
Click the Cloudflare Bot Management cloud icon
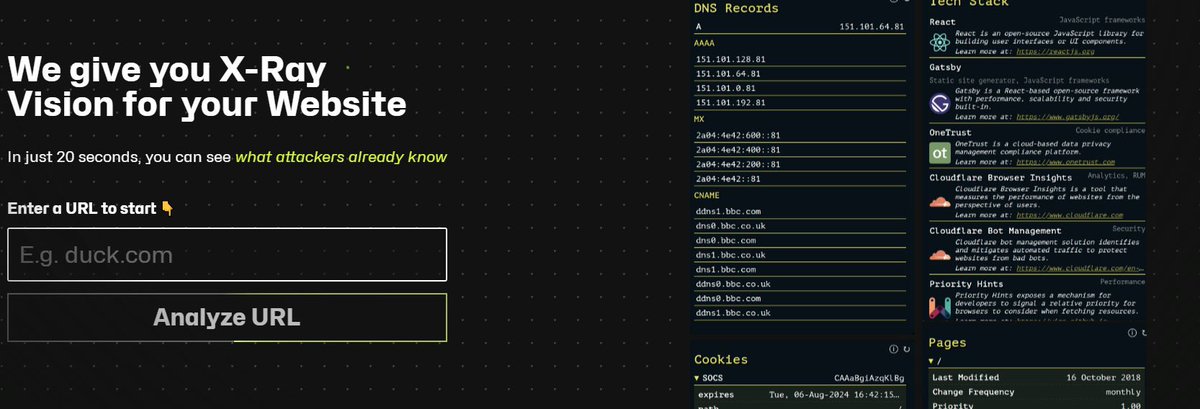pyautogui.click(x=940, y=255)
